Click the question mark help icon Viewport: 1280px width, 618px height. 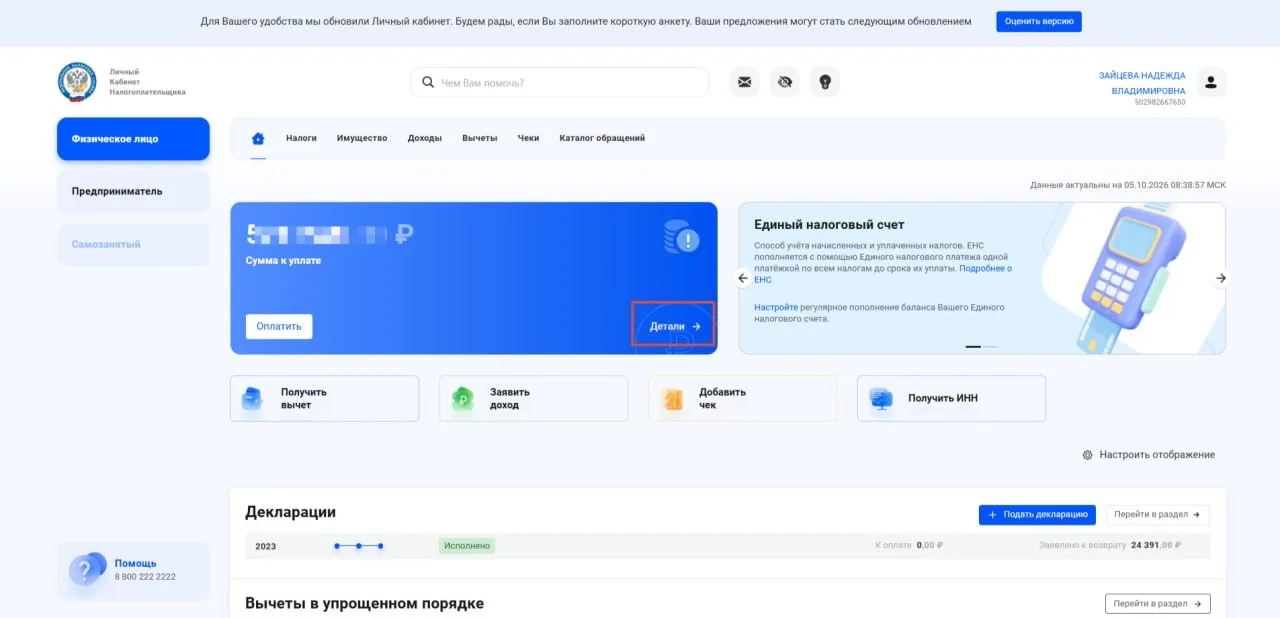pyautogui.click(x=87, y=570)
